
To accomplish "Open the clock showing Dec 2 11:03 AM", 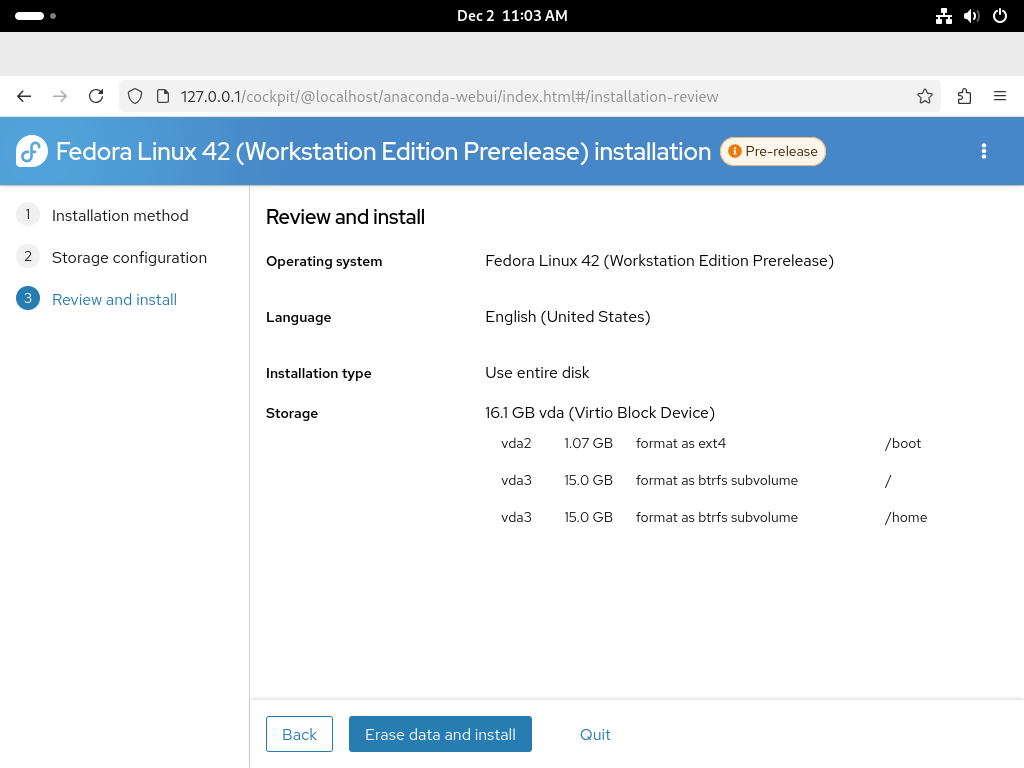I will 512,16.
